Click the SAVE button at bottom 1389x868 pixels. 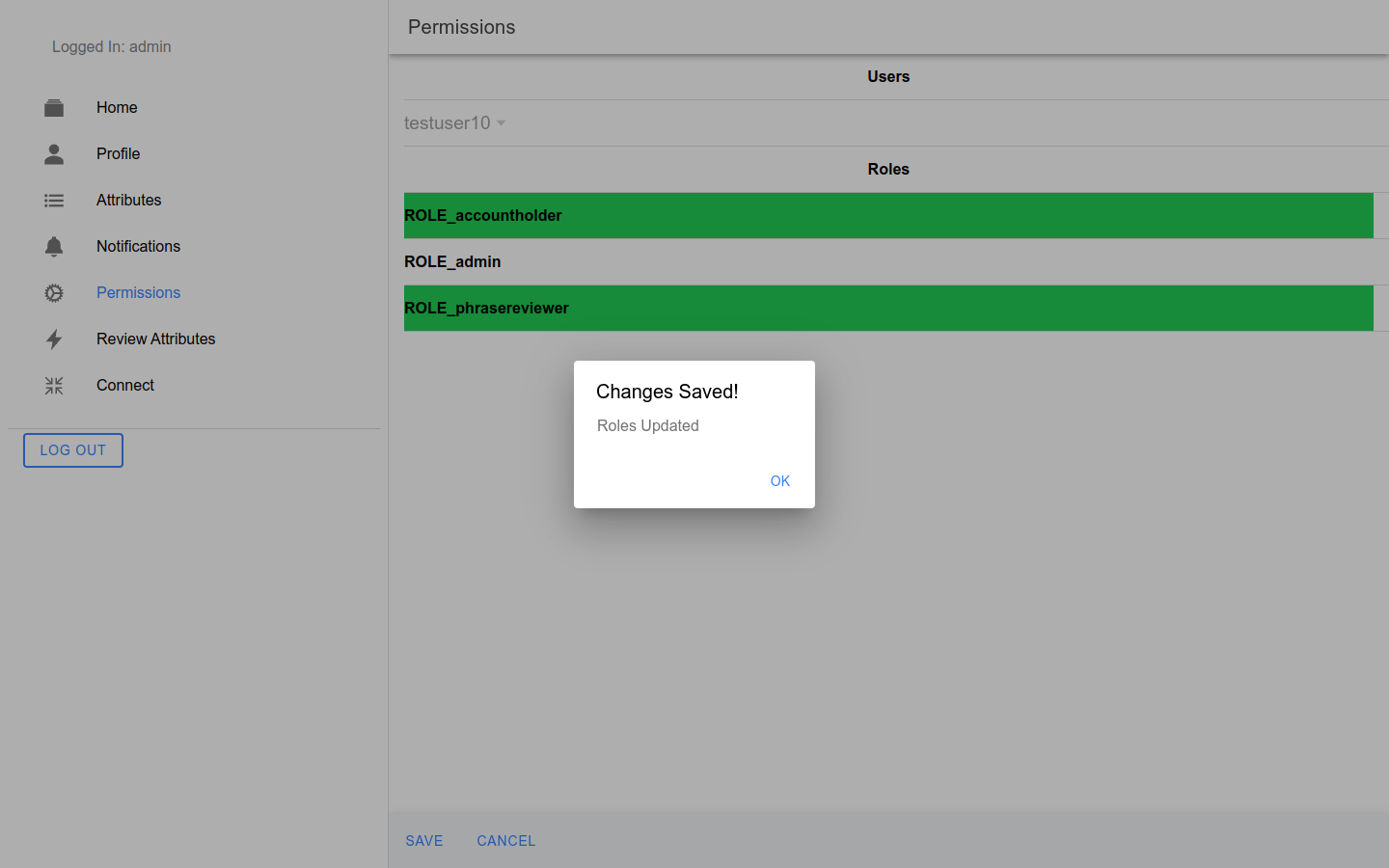point(424,841)
